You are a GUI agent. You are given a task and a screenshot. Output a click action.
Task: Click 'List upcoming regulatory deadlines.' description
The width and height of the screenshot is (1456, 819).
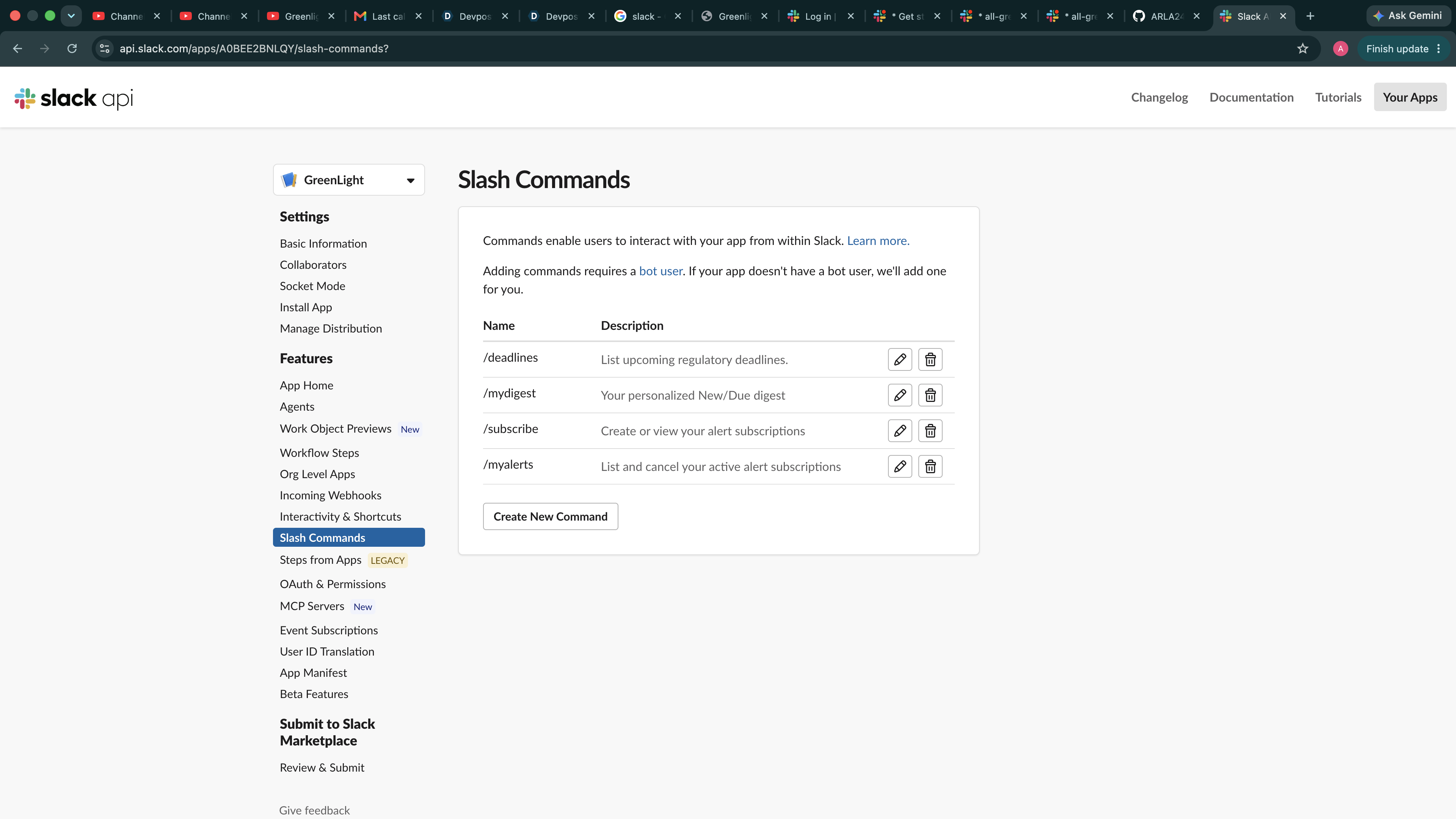click(x=694, y=360)
